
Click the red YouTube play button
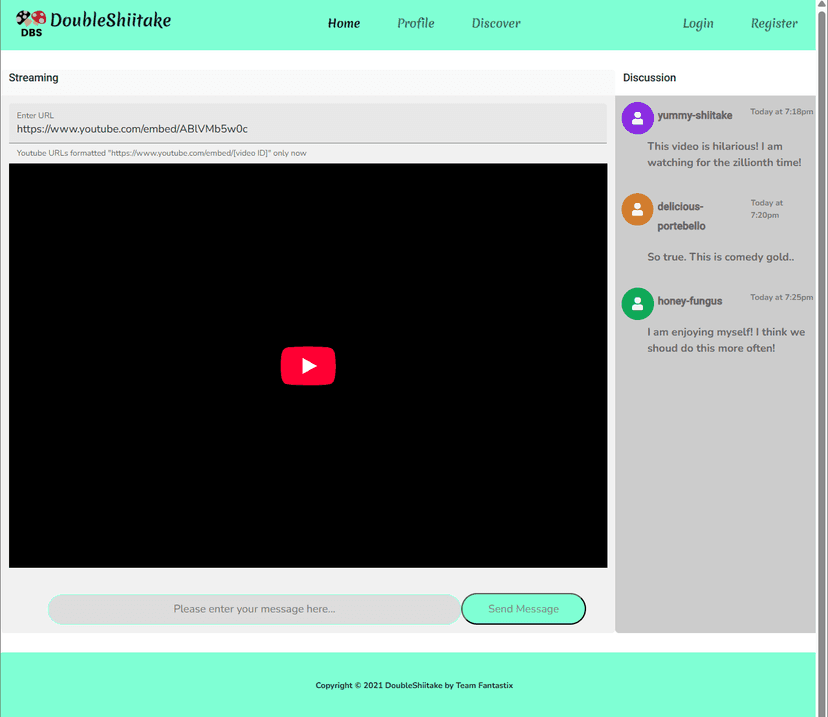pyautogui.click(x=308, y=366)
